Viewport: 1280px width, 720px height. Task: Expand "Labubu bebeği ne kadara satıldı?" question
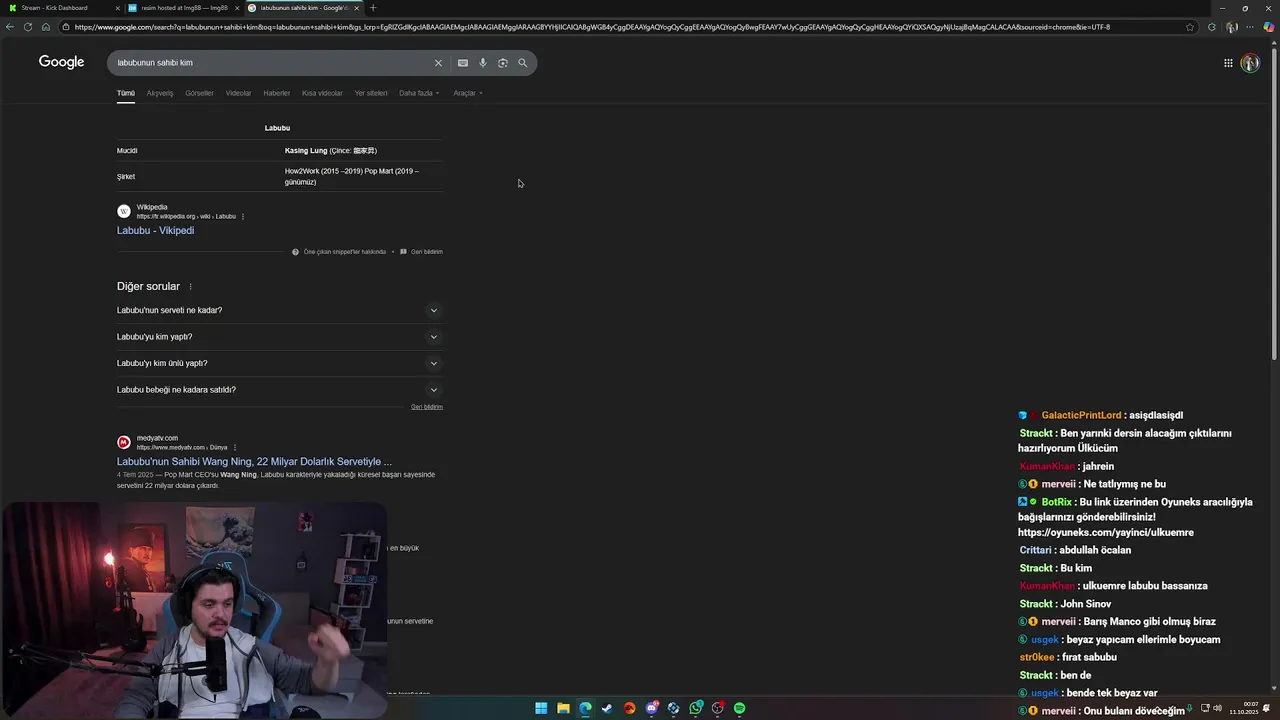279,390
